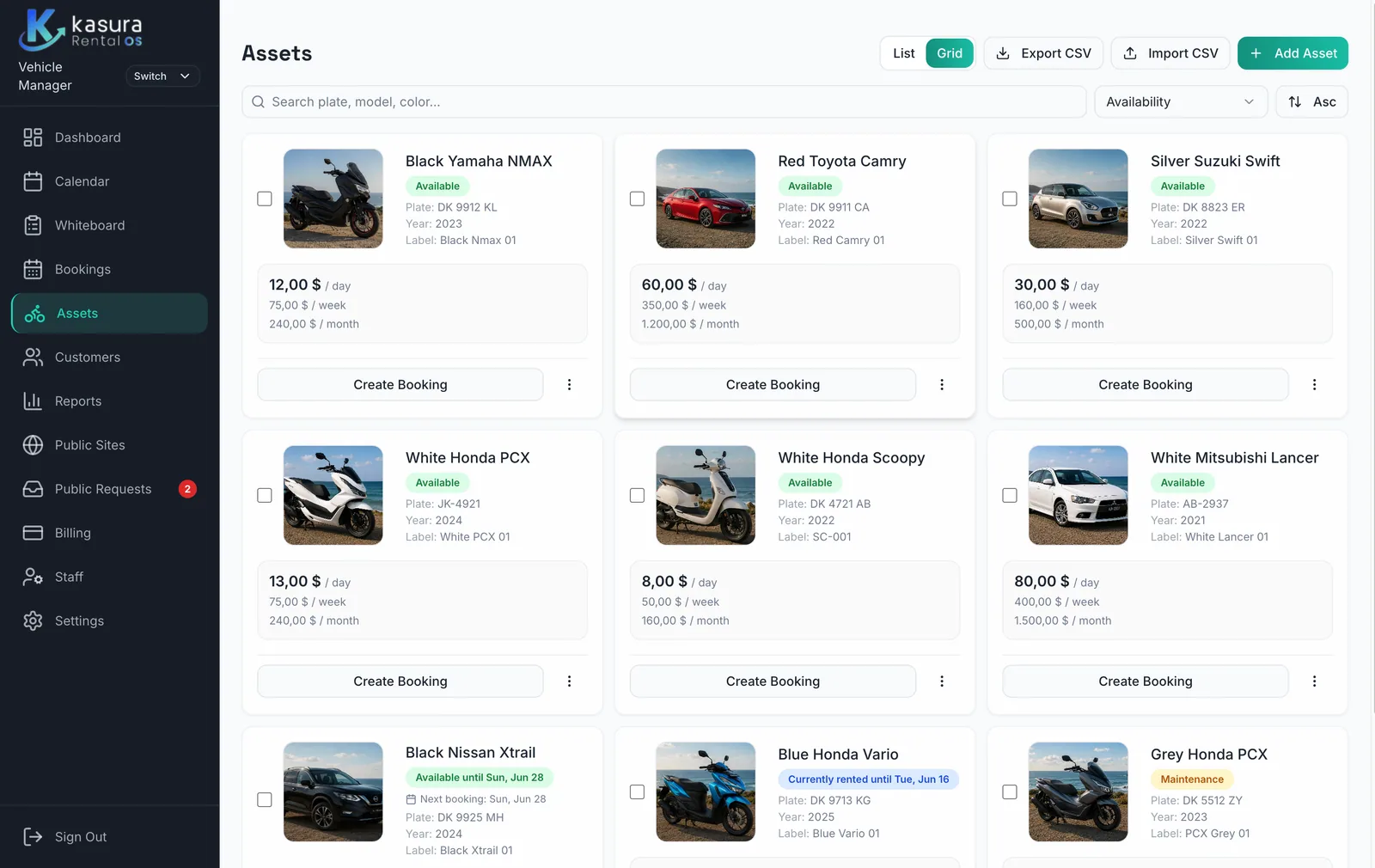Go to Billing menu item
The height and width of the screenshot is (868, 1375).
109,533
